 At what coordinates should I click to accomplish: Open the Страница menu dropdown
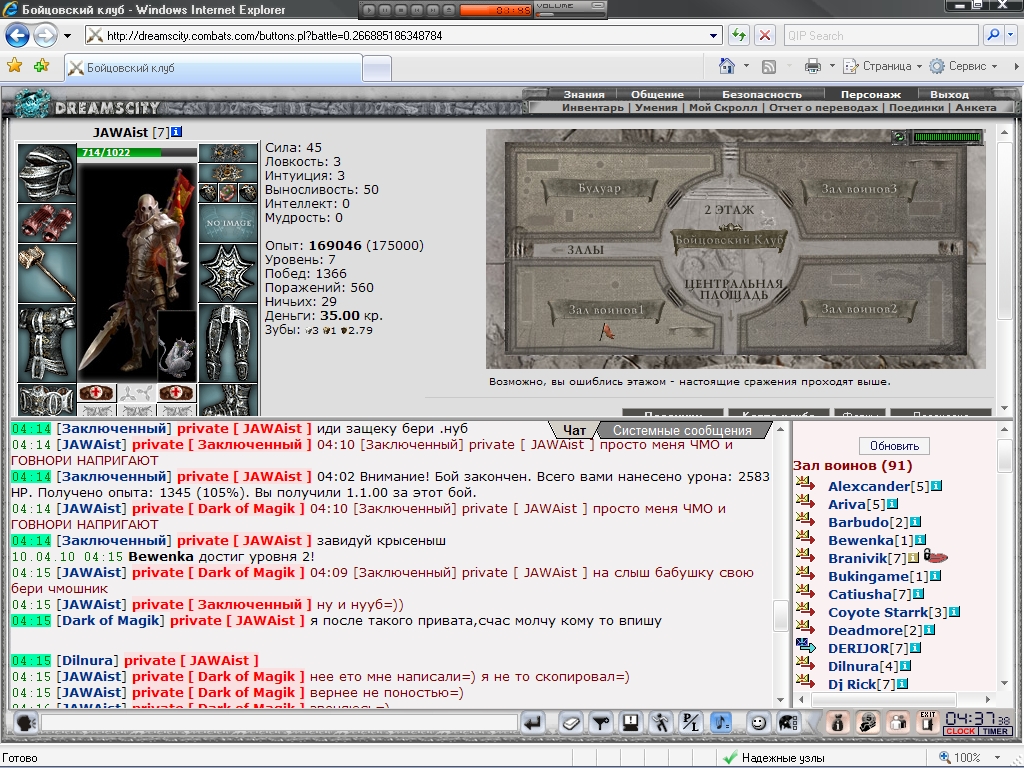(x=882, y=66)
